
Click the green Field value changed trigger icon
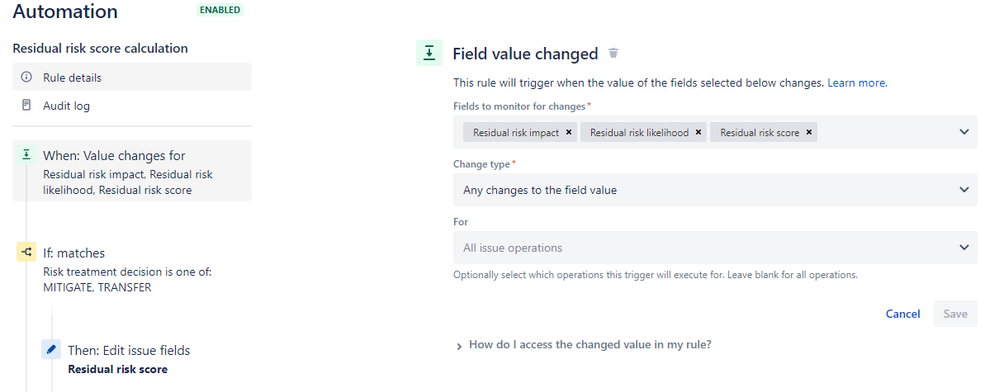point(429,53)
